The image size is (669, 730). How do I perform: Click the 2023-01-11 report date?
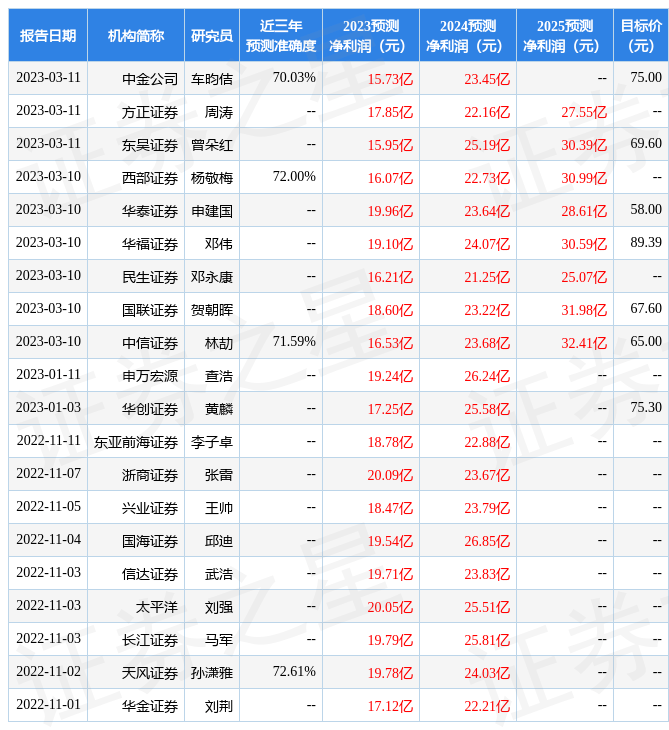coord(48,374)
